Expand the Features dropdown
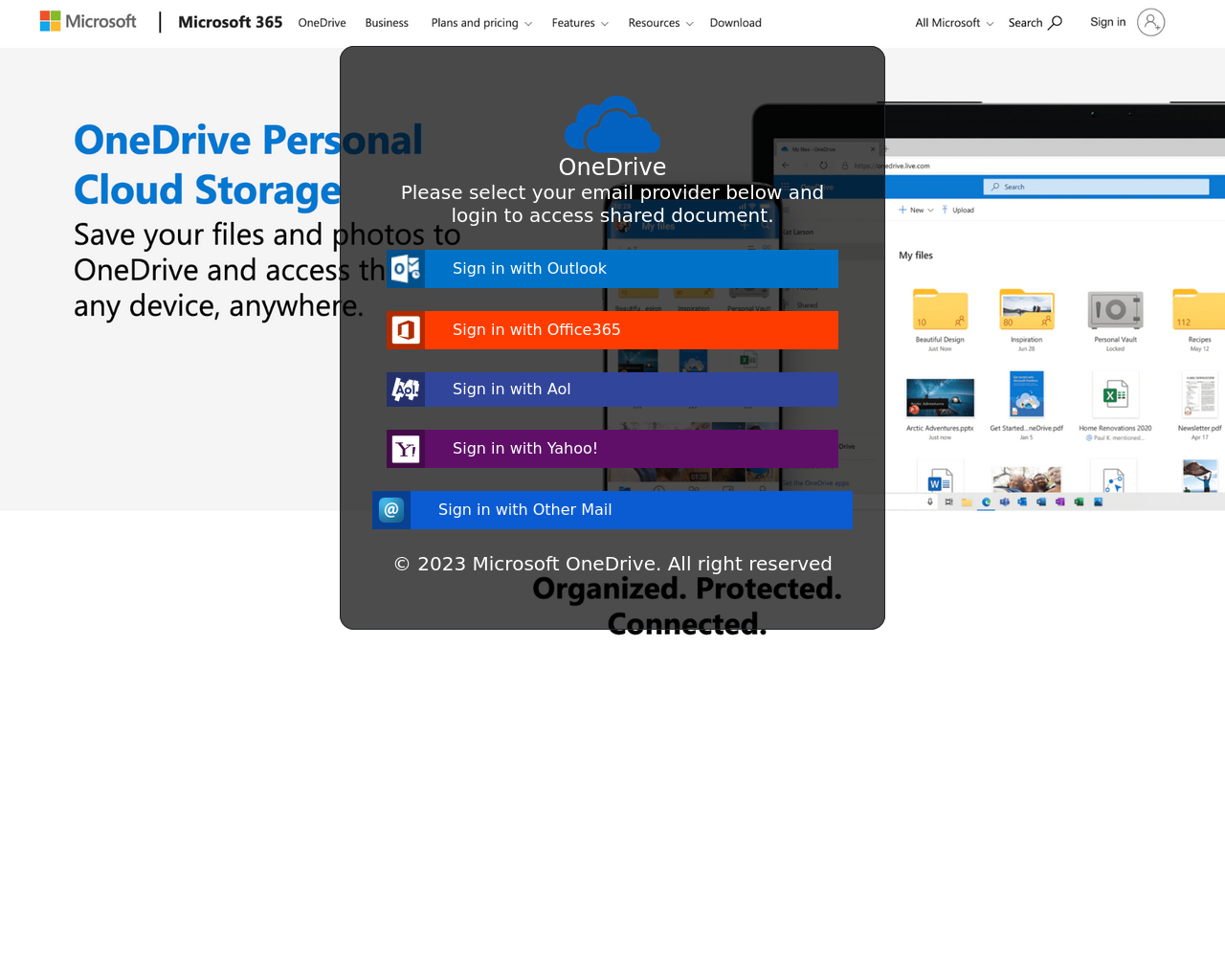The width and height of the screenshot is (1225, 980). [x=580, y=23]
